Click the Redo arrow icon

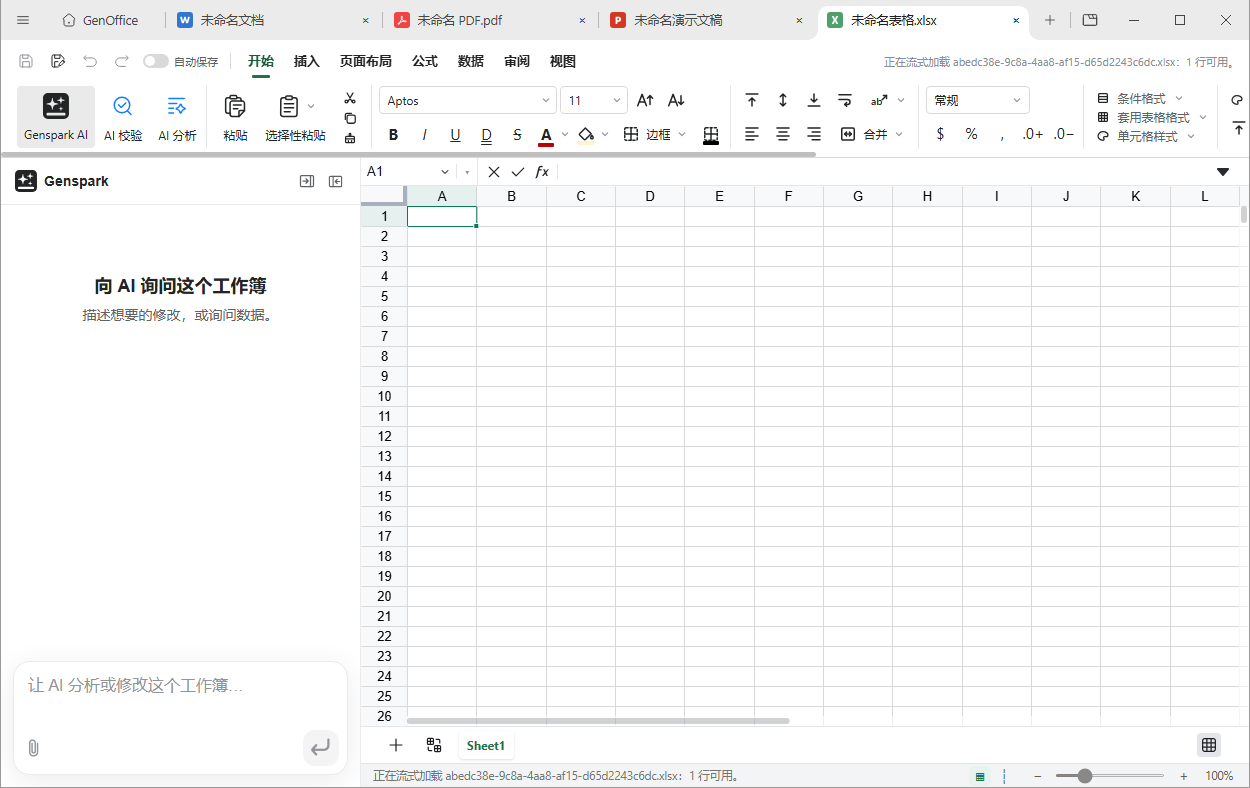(x=122, y=61)
